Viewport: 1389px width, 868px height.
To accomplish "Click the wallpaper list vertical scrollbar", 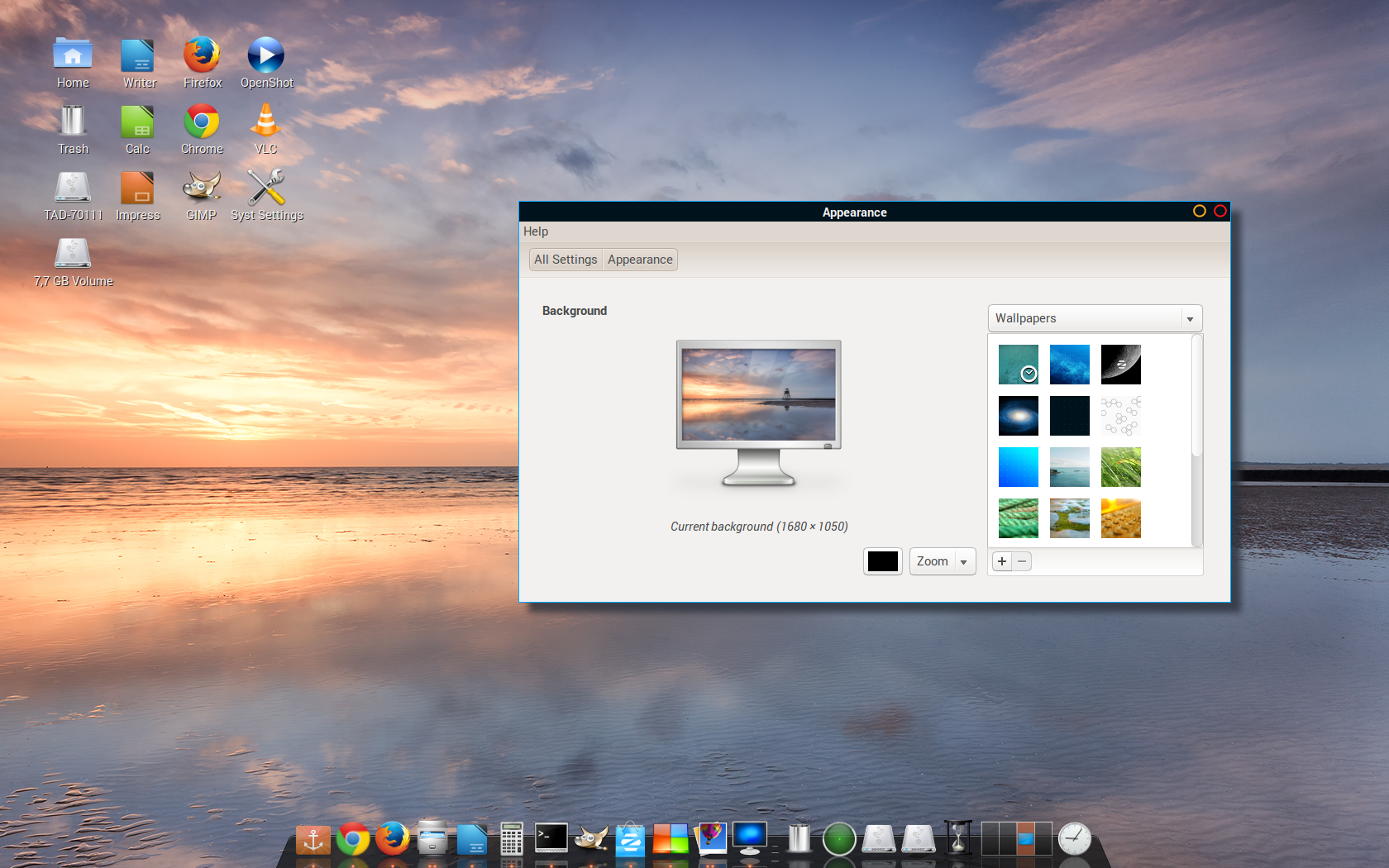I will (x=1196, y=397).
